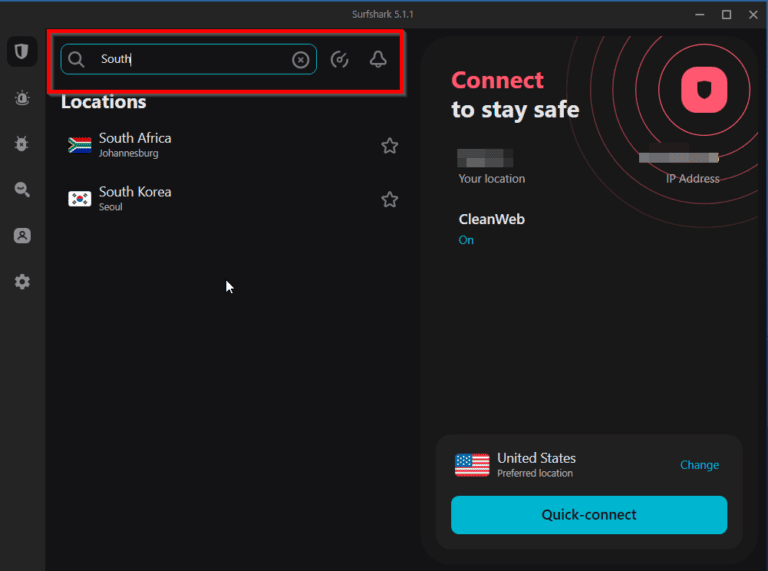
Task: Open the VPN shield tab in sidebar
Action: pyautogui.click(x=22, y=51)
